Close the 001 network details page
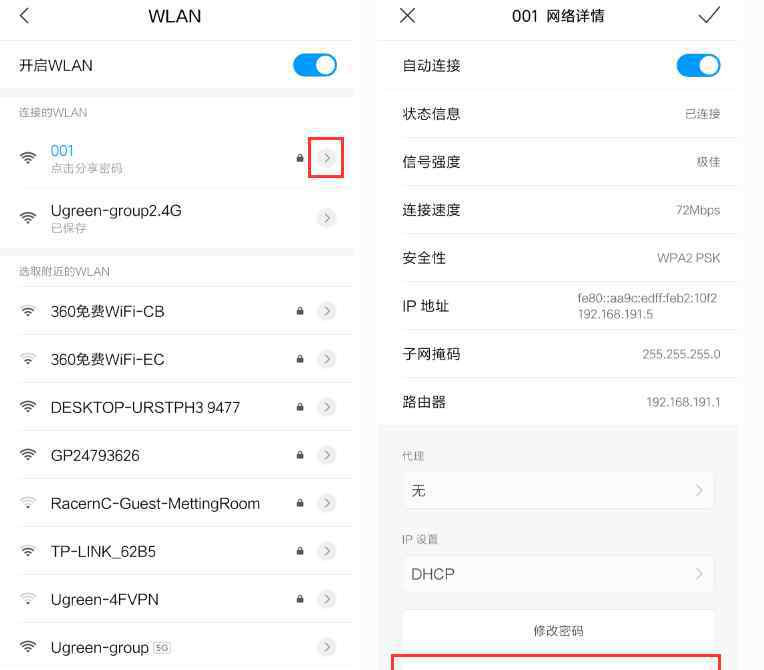764x670 pixels. 407,16
